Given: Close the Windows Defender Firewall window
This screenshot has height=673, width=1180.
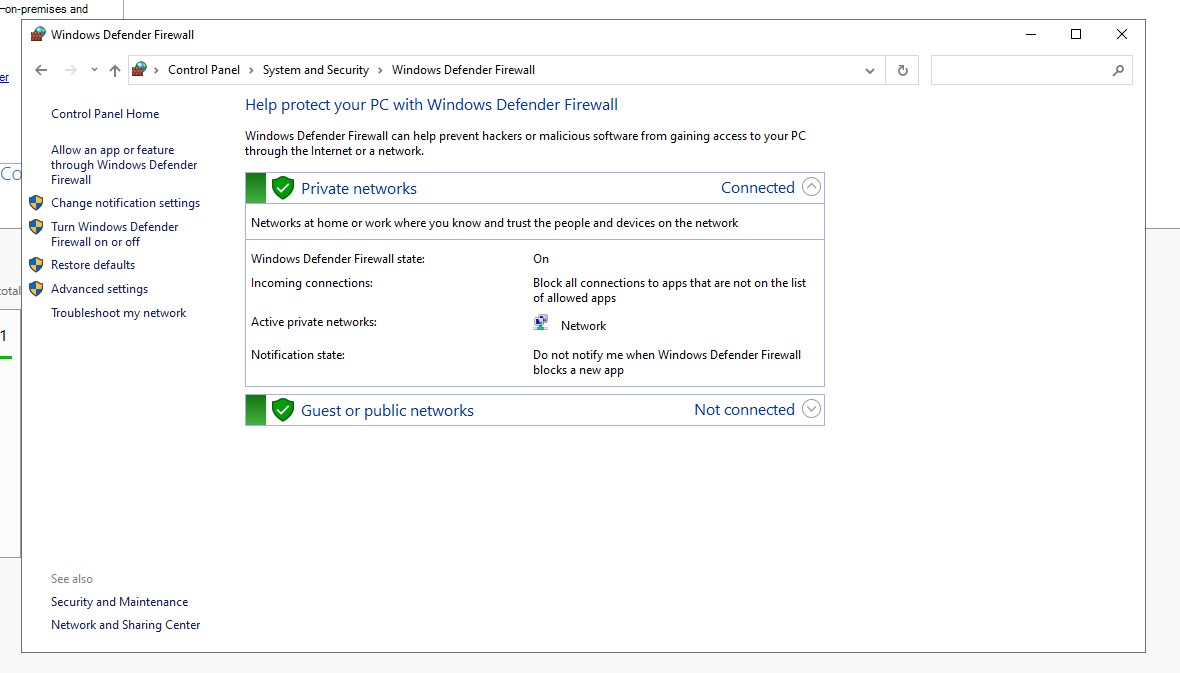Looking at the screenshot, I should click(x=1121, y=34).
